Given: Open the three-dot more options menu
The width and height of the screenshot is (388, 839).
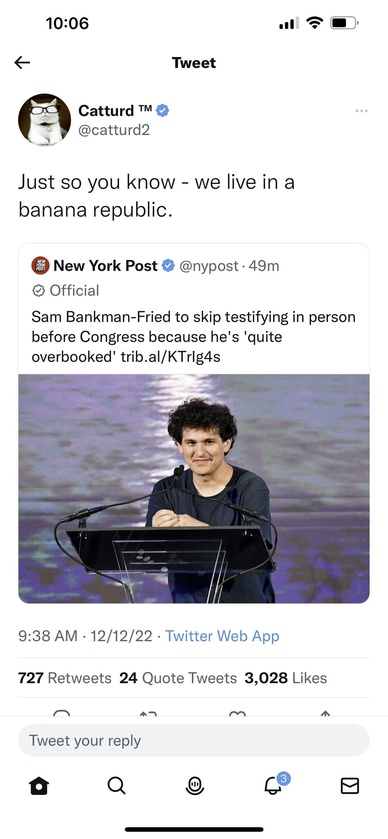Looking at the screenshot, I should tap(361, 111).
